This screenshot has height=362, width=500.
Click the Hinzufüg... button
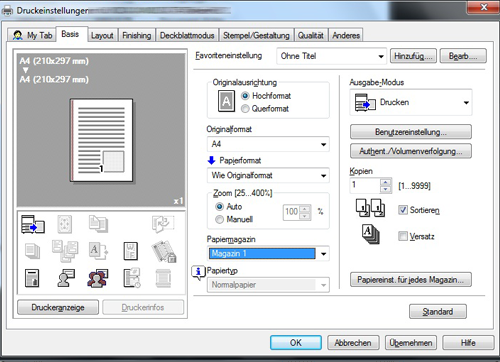pos(413,56)
